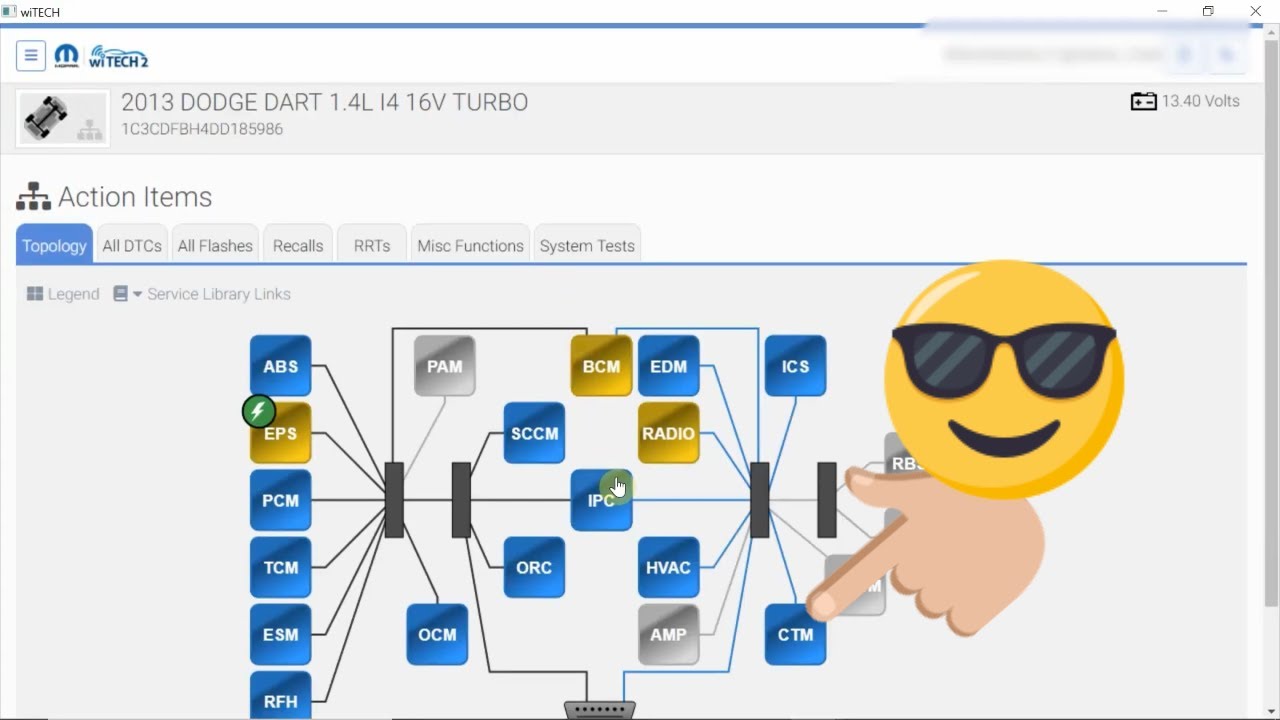Click the VIN 1C3CDFBH4DD185986 text

tap(202, 129)
